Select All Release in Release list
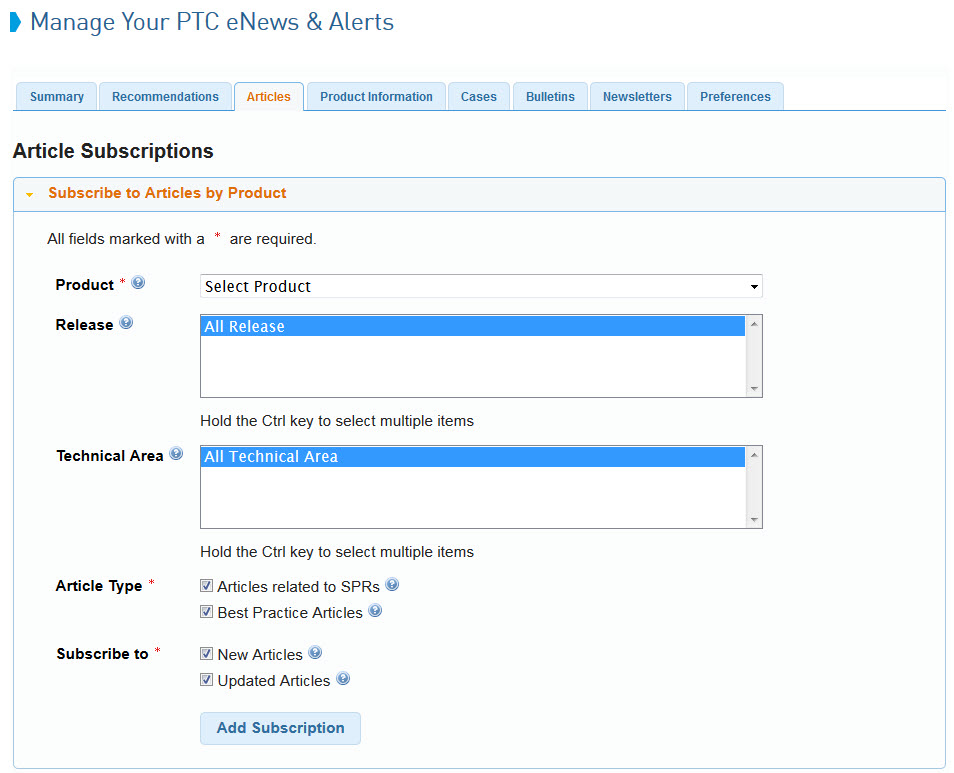Screen dimensions: 954x773 473,326
